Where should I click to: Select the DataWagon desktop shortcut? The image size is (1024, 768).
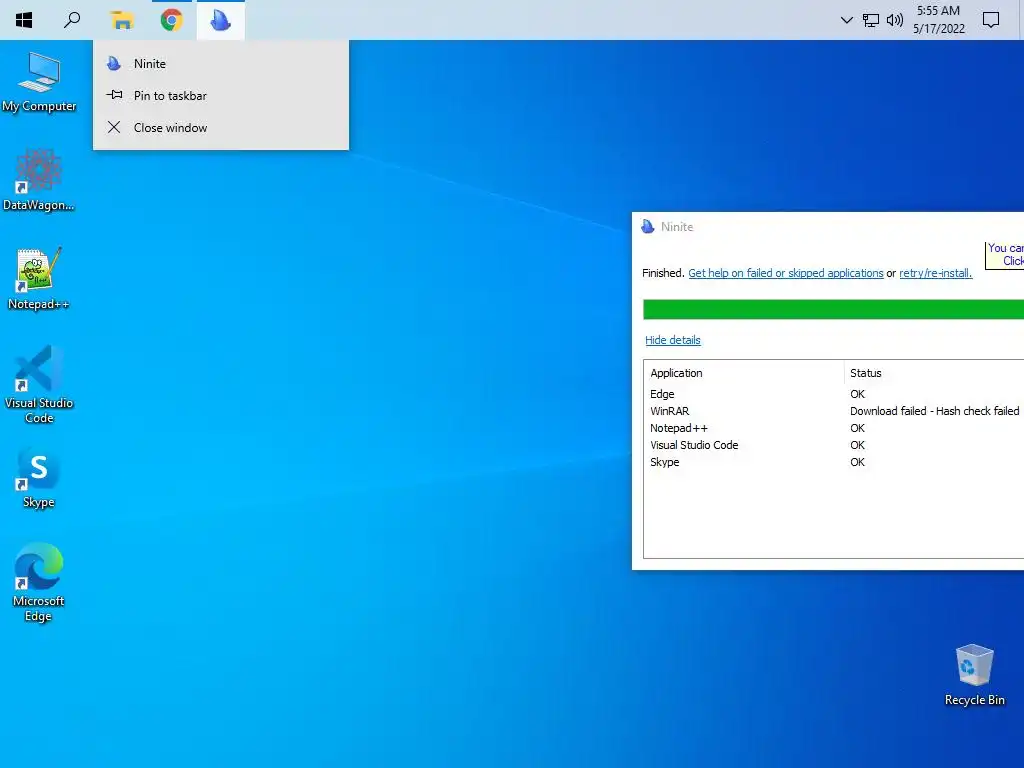click(x=39, y=180)
